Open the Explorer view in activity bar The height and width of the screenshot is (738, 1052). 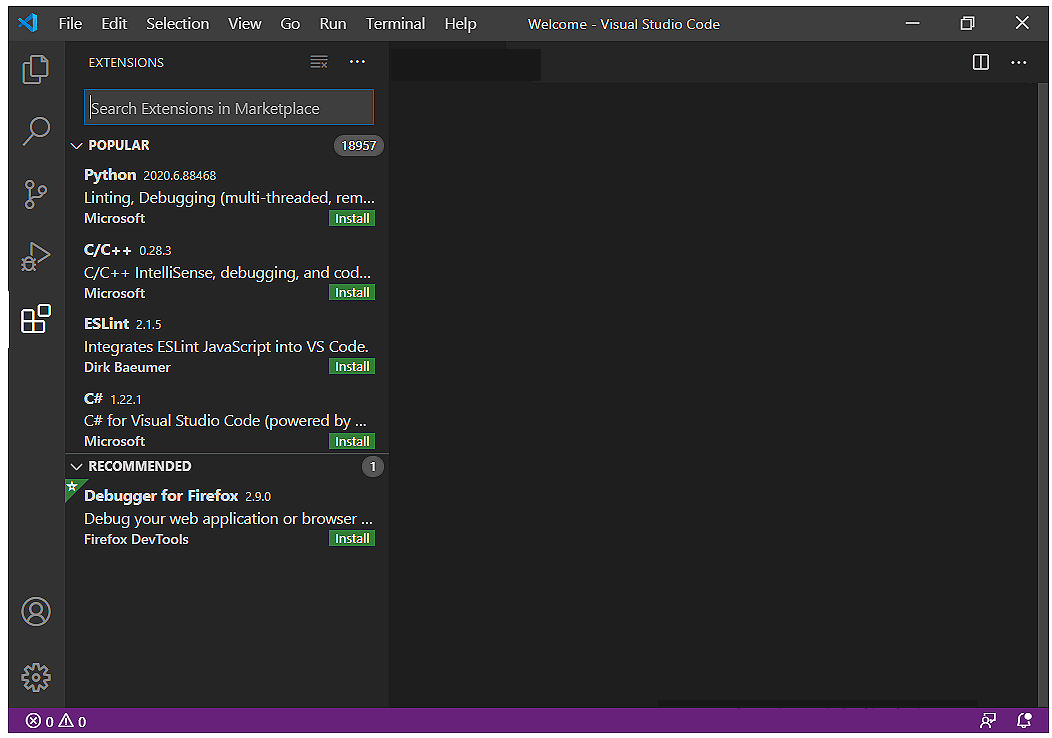36,69
